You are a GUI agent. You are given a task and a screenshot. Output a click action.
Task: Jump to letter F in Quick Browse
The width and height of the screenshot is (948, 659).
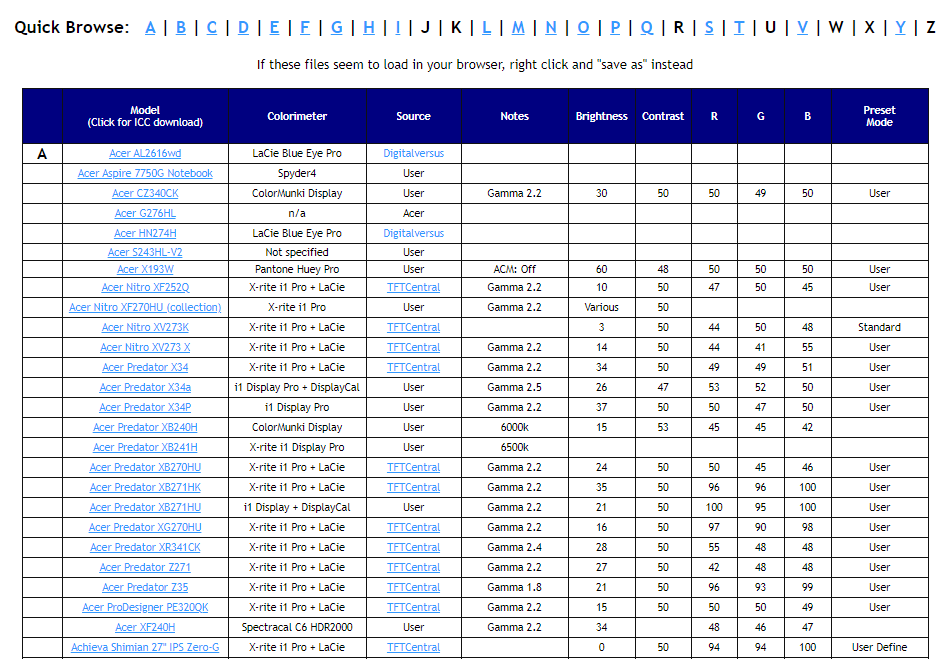pos(305,28)
